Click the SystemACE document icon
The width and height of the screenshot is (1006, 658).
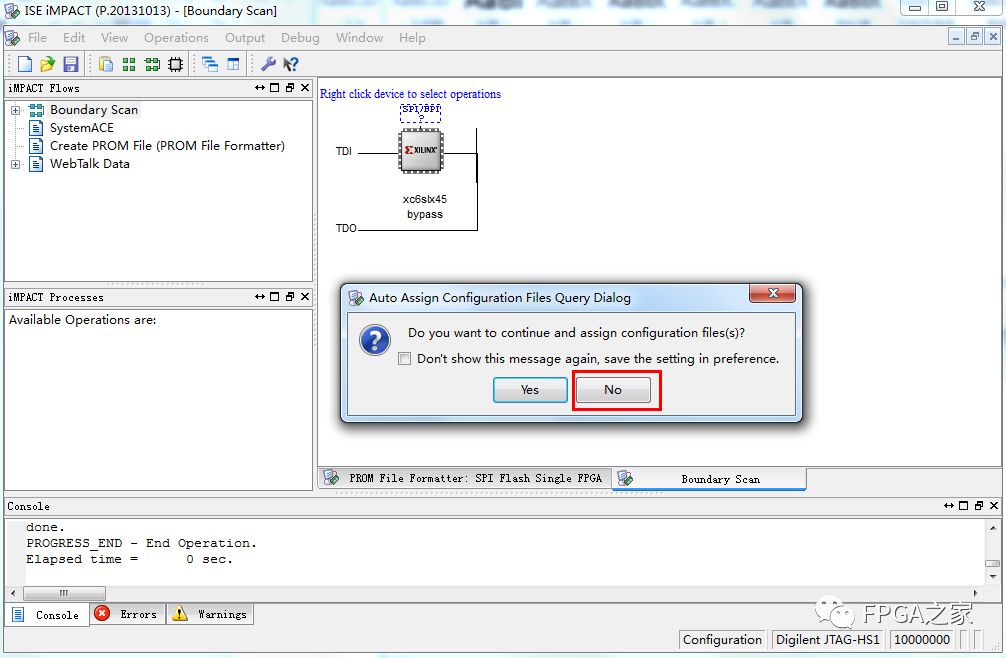pyautogui.click(x=37, y=128)
